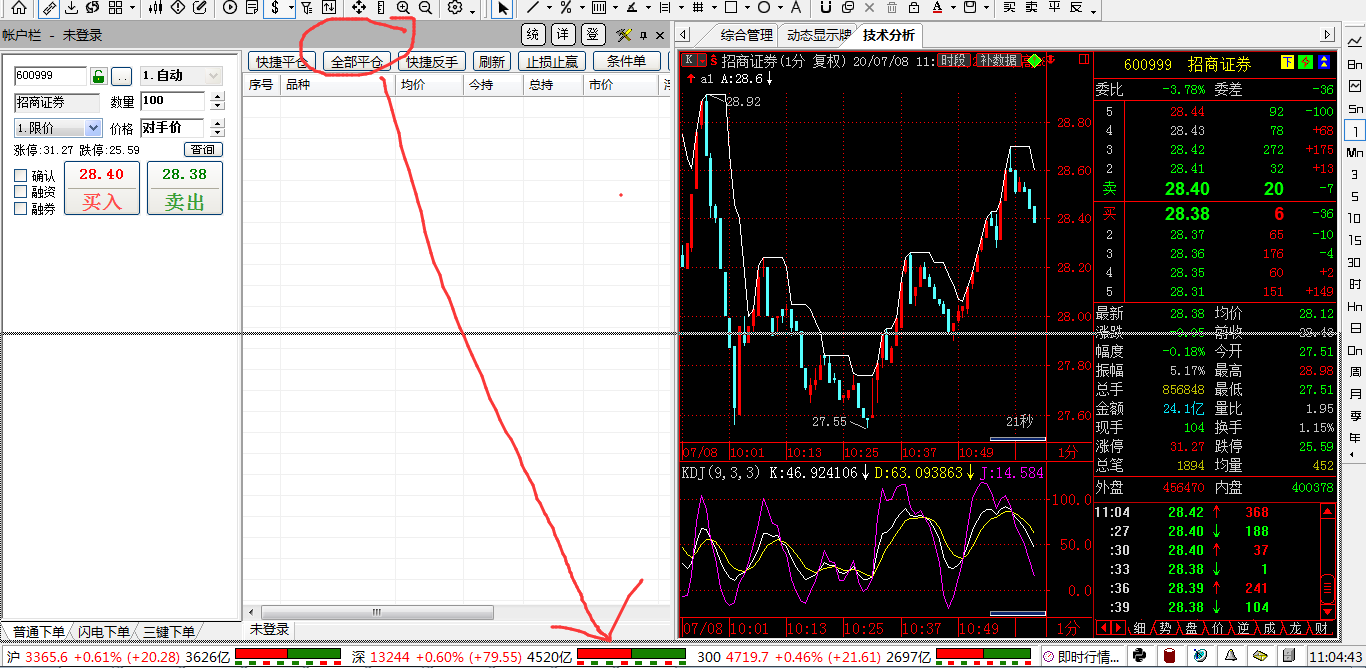This screenshot has width=1366, height=668.
Task: Select the line drawing tool
Action: coord(534,8)
